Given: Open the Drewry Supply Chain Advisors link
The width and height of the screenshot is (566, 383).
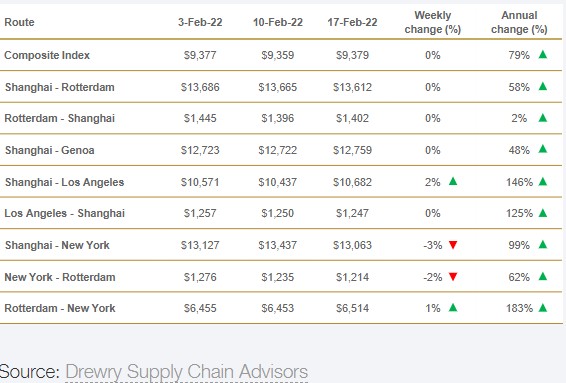Looking at the screenshot, I should (x=187, y=372).
